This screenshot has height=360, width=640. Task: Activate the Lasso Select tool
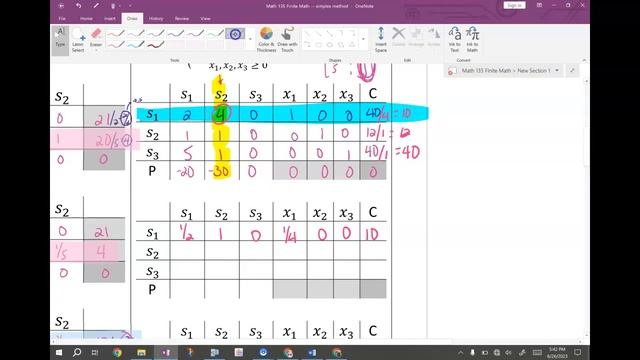(78, 40)
